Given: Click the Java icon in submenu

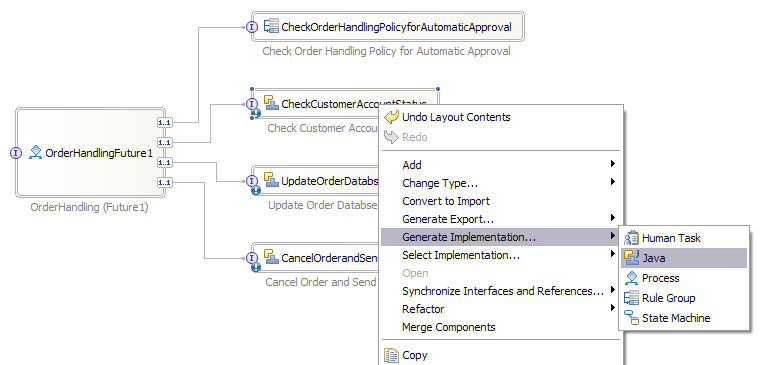Looking at the screenshot, I should 631,258.
